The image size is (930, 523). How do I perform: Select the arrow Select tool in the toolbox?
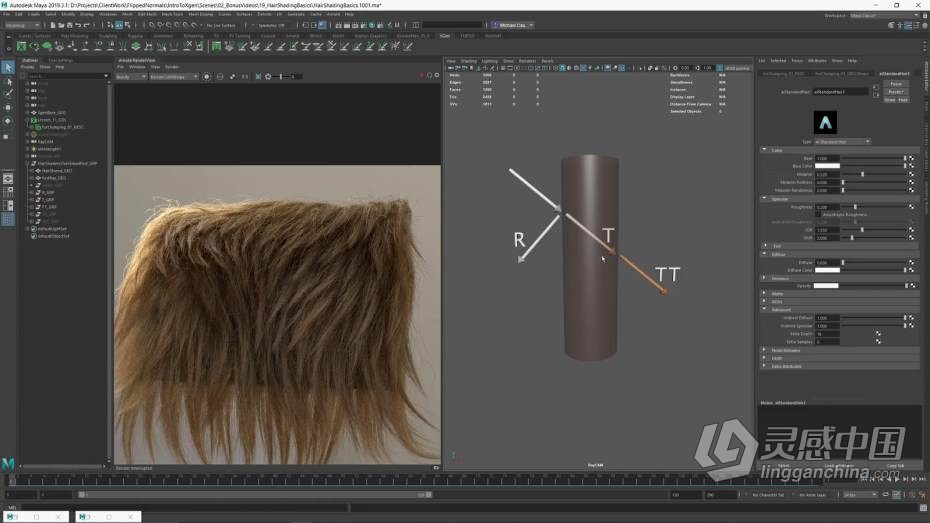(9, 67)
